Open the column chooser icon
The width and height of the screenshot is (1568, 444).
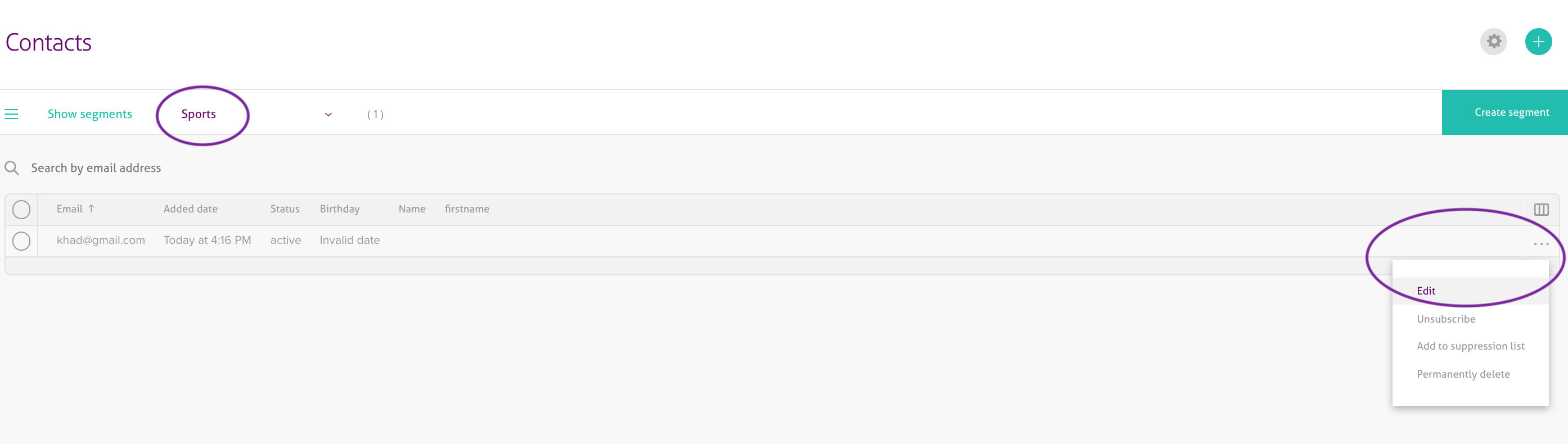tap(1540, 210)
